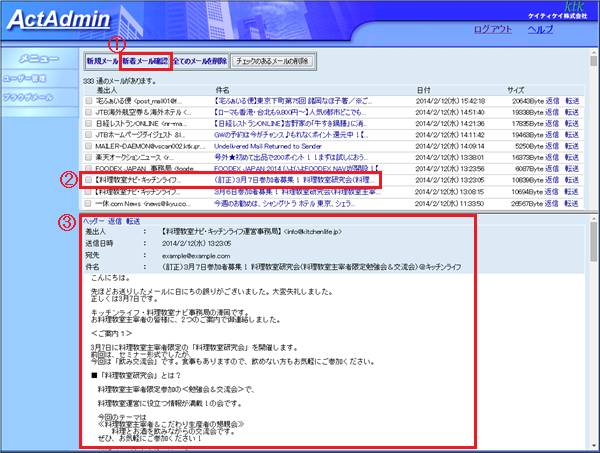Click the 差出人 column header
This screenshot has height=453, width=600.
coord(106,90)
